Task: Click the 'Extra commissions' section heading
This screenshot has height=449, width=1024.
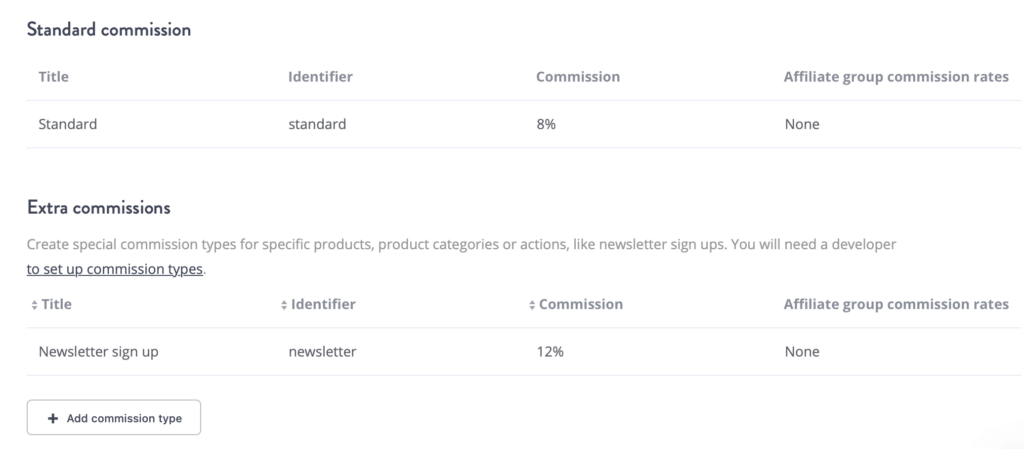Action: coord(98,208)
